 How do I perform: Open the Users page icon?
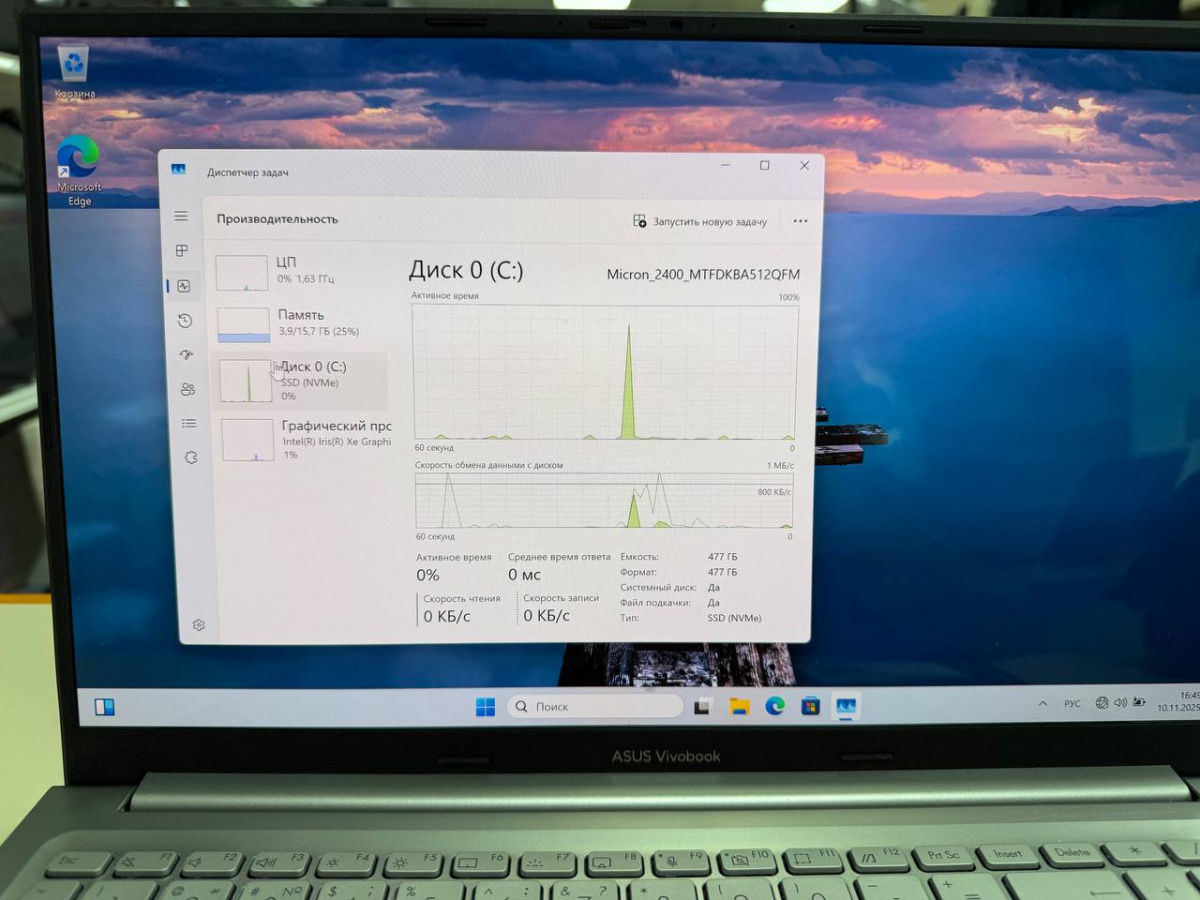(x=187, y=389)
